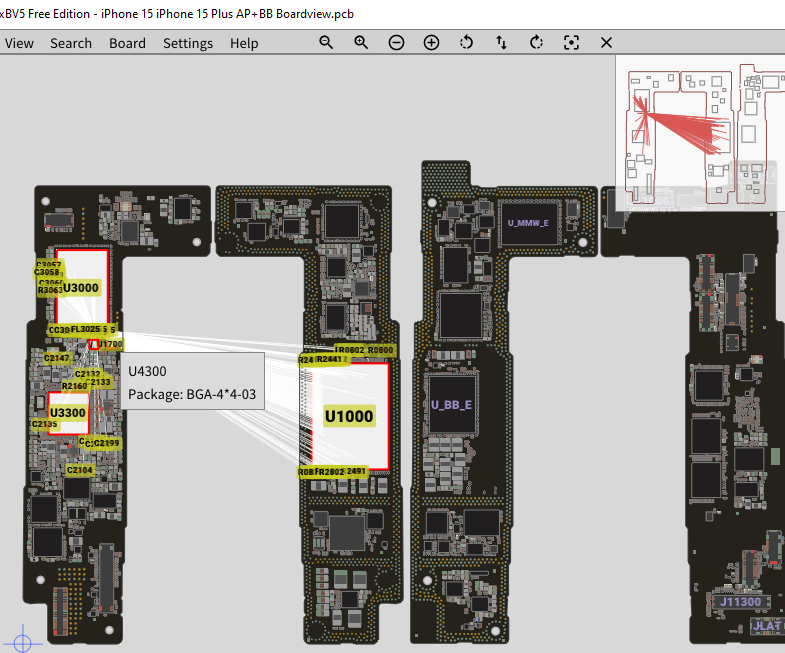This screenshot has height=653, width=785.
Task: Select the U1000 chip component
Action: [349, 416]
